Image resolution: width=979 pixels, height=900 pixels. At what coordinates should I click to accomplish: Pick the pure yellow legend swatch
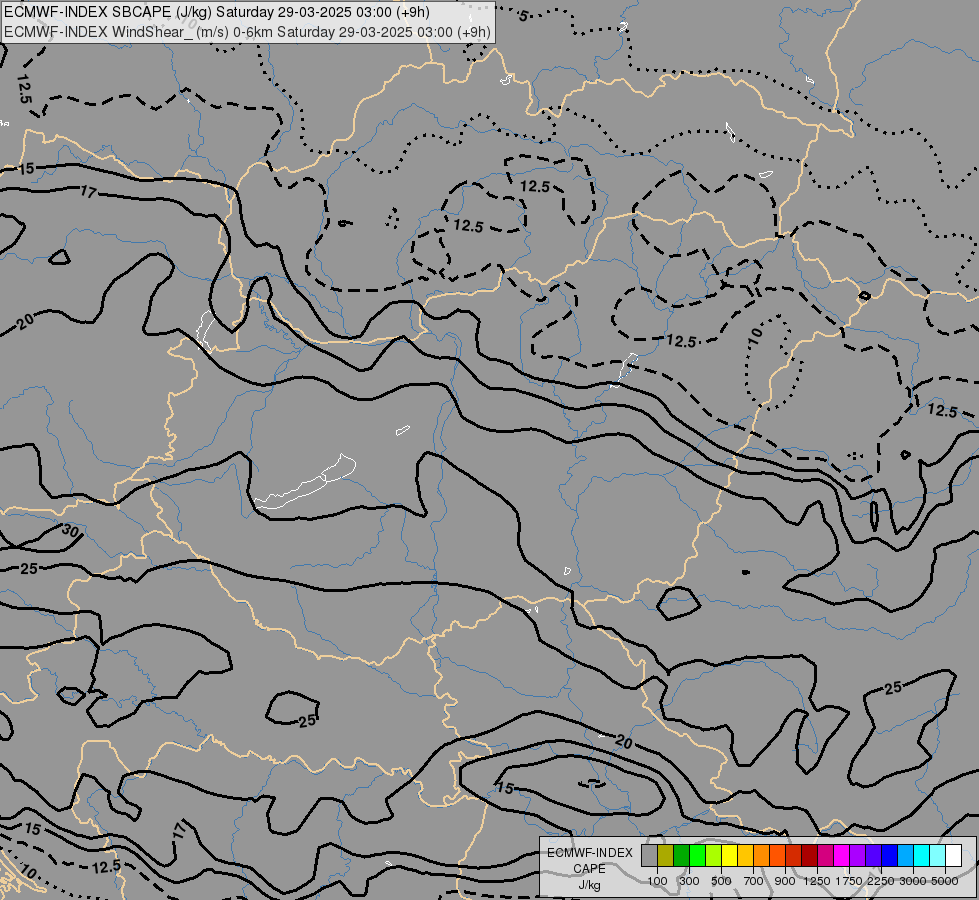click(729, 855)
